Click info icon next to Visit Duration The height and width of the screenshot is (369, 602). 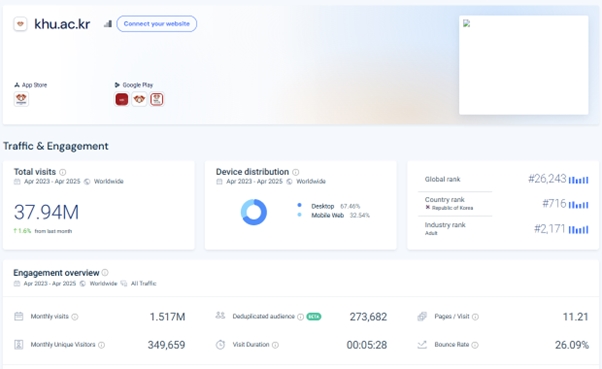(x=275, y=345)
